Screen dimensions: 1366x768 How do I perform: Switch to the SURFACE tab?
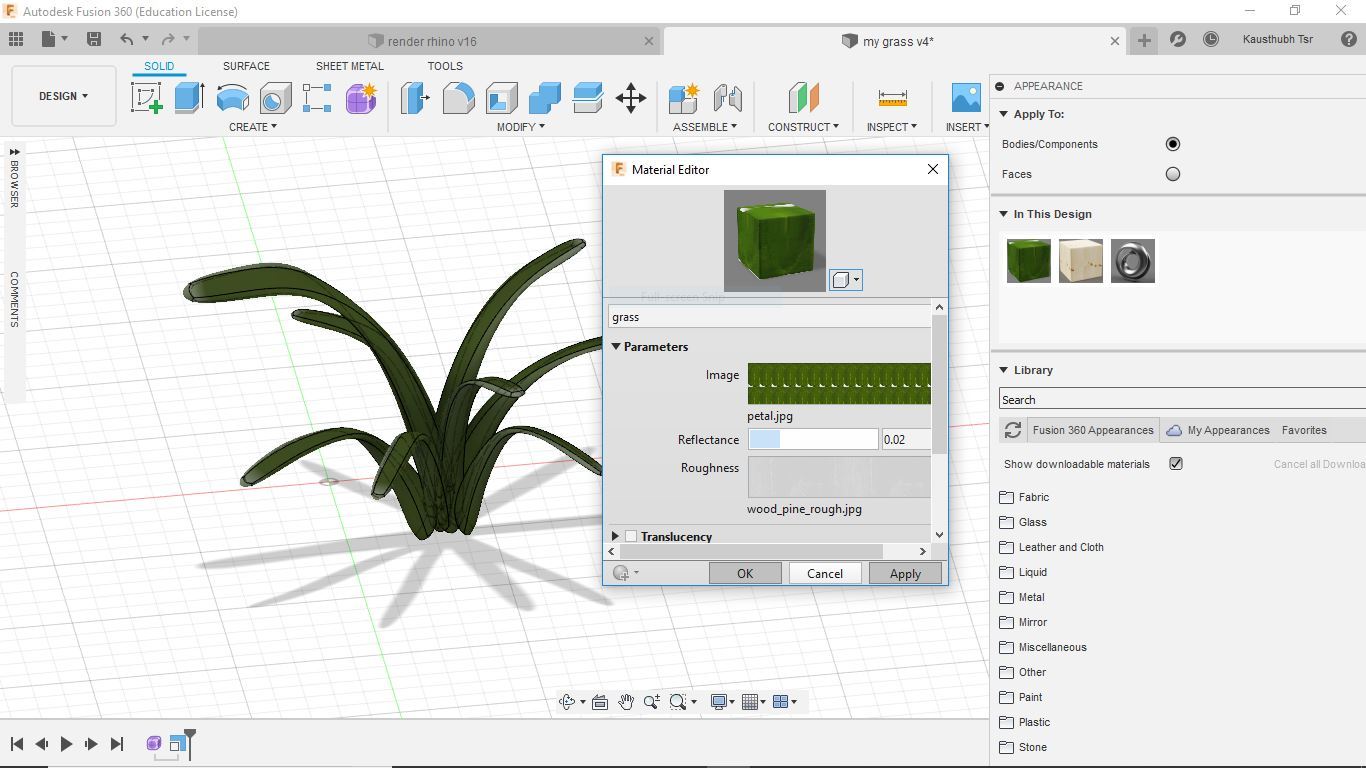(246, 66)
